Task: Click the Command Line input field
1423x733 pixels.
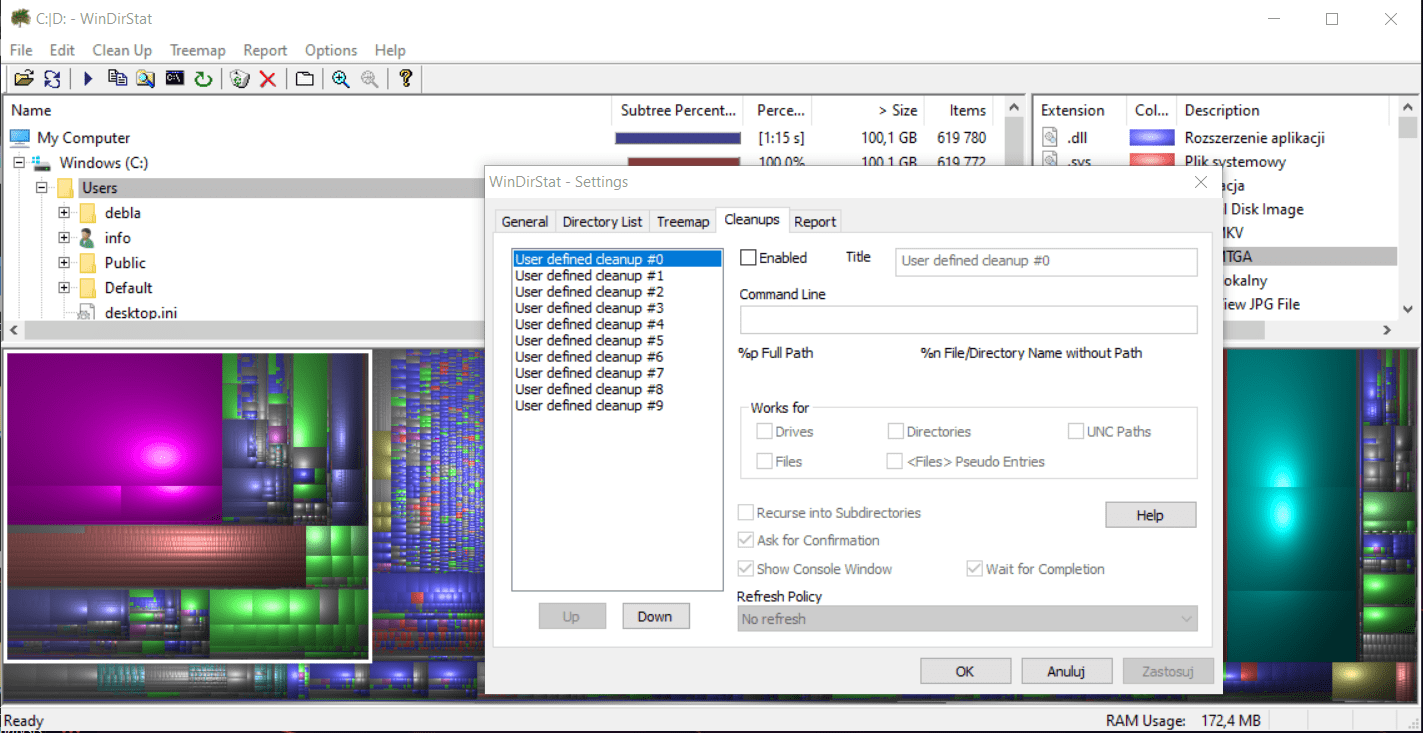Action: (x=968, y=320)
